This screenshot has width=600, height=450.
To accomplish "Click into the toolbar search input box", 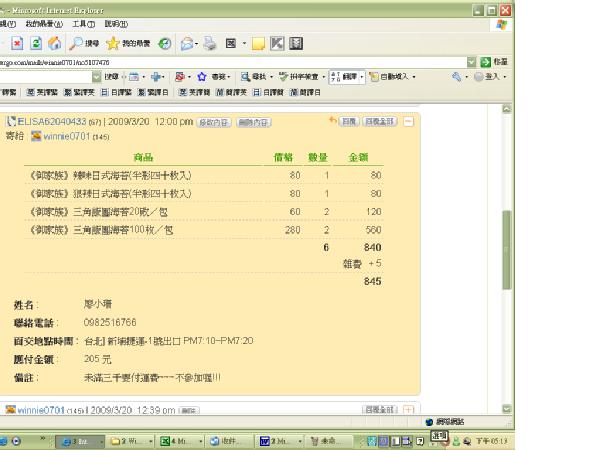I will click(x=46, y=77).
